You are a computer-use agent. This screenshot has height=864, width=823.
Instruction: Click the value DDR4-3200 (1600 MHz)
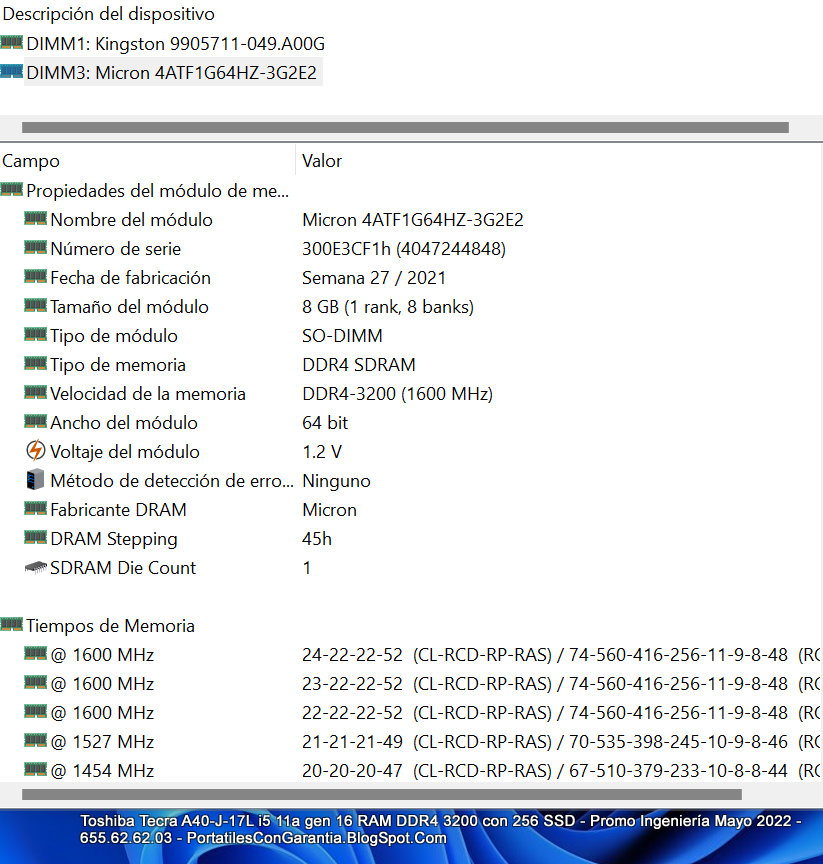(x=397, y=394)
